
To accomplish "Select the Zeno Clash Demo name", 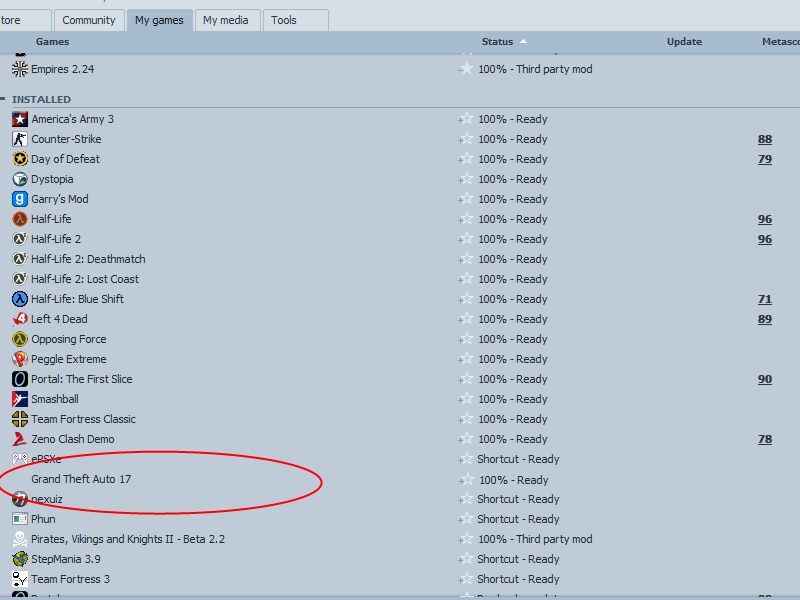I will 73,439.
